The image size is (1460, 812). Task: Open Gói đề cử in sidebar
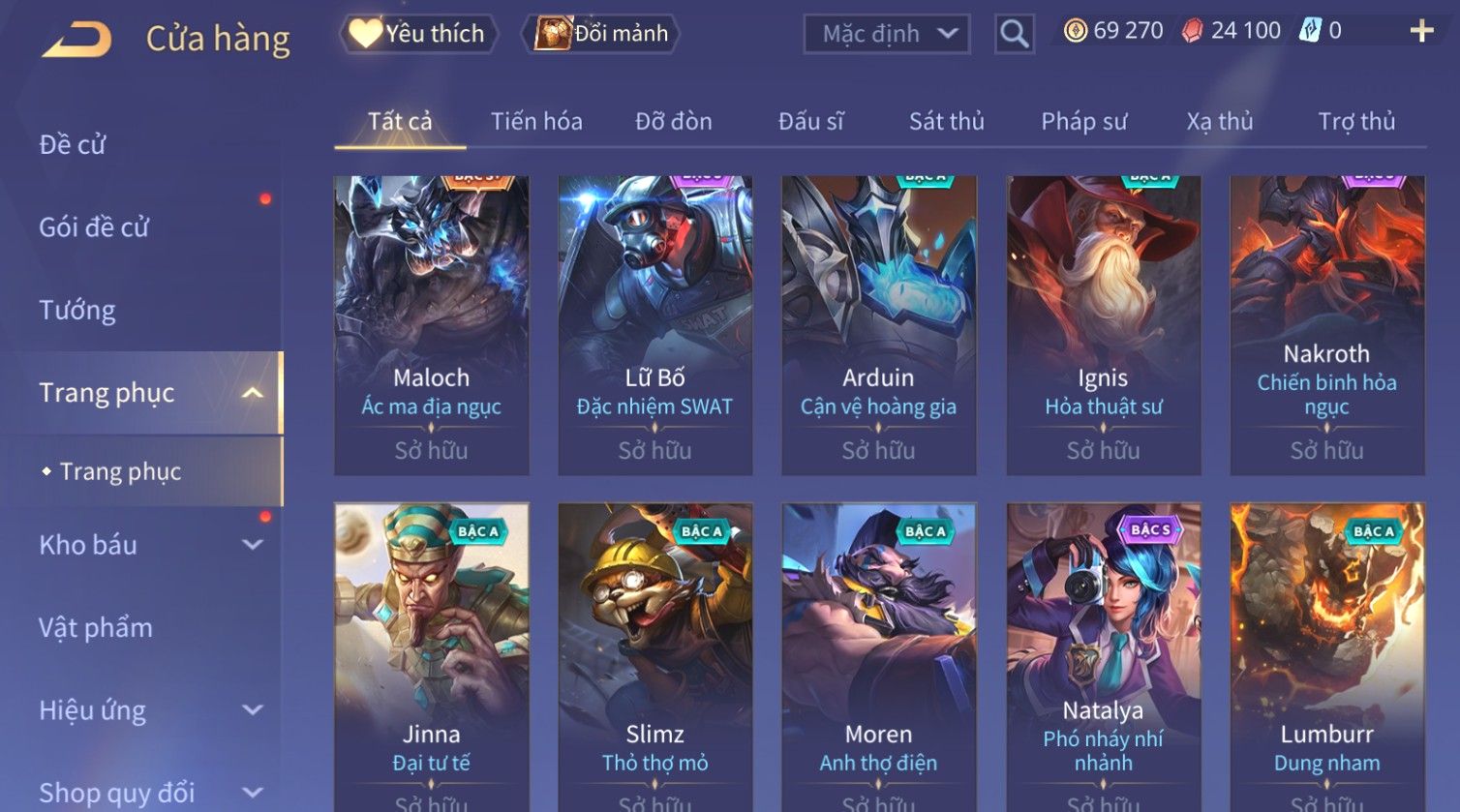click(94, 227)
